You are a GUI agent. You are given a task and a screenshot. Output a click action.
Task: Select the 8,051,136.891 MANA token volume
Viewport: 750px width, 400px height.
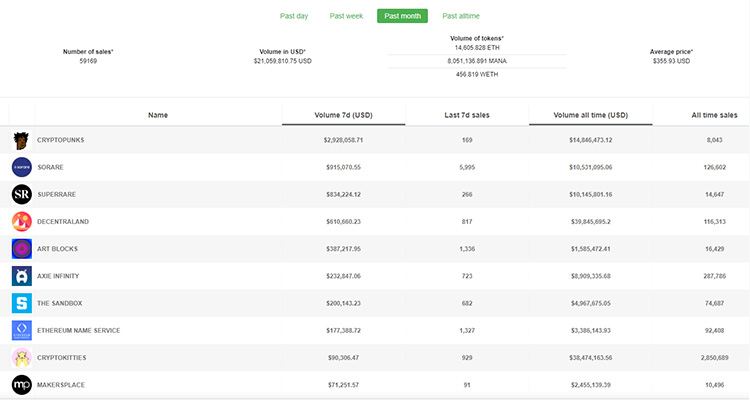tap(477, 61)
